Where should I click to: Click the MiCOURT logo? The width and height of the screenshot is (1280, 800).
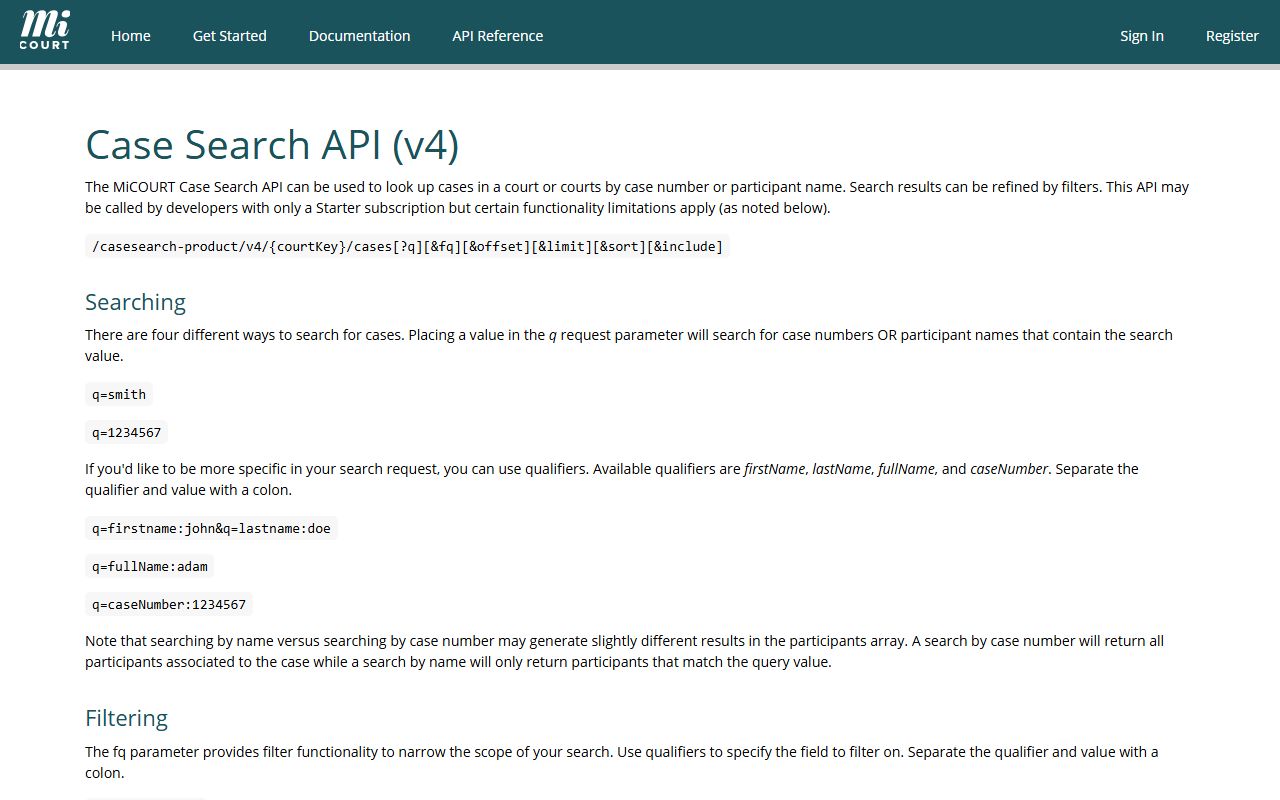pyautogui.click(x=45, y=31)
